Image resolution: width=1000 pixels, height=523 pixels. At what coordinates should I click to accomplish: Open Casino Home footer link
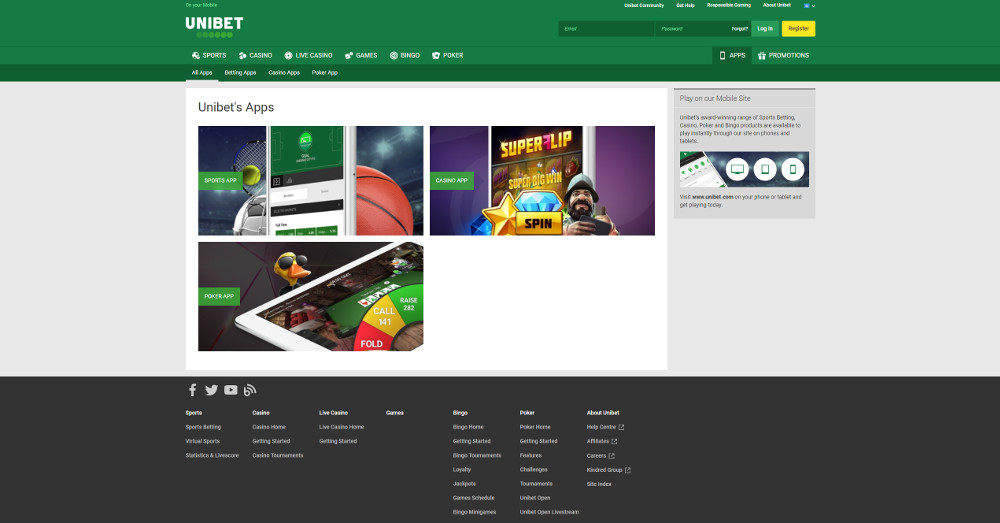(269, 427)
